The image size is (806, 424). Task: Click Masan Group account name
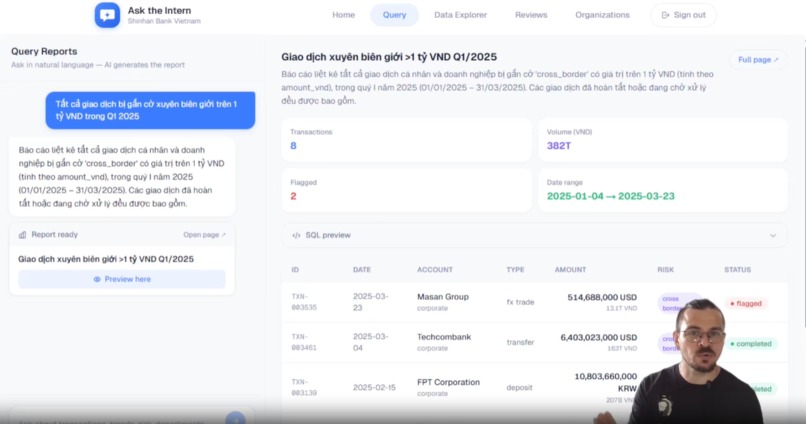coord(443,297)
